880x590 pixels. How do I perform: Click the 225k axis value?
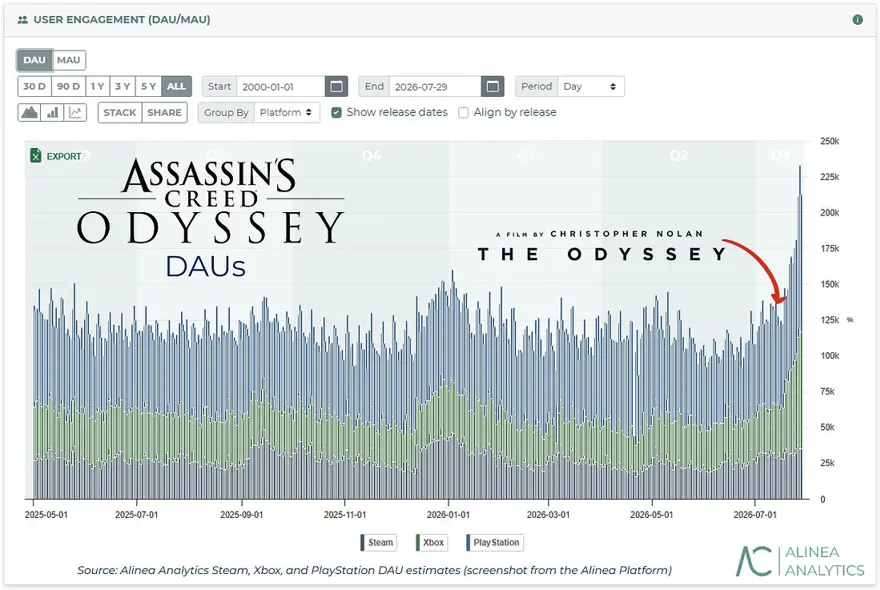point(829,177)
